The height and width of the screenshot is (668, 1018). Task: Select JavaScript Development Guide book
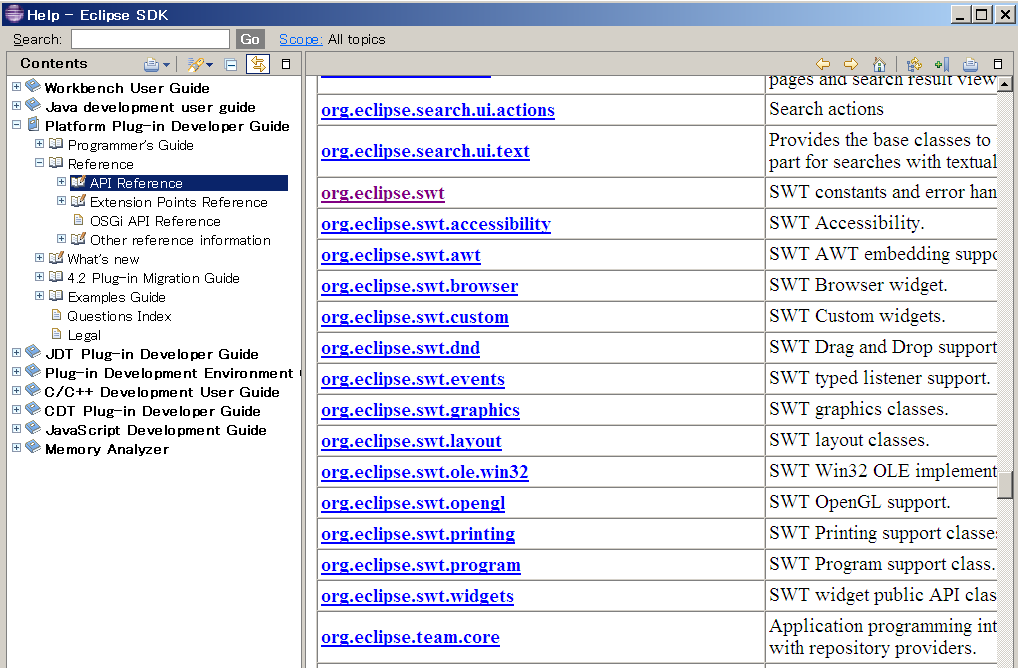156,430
